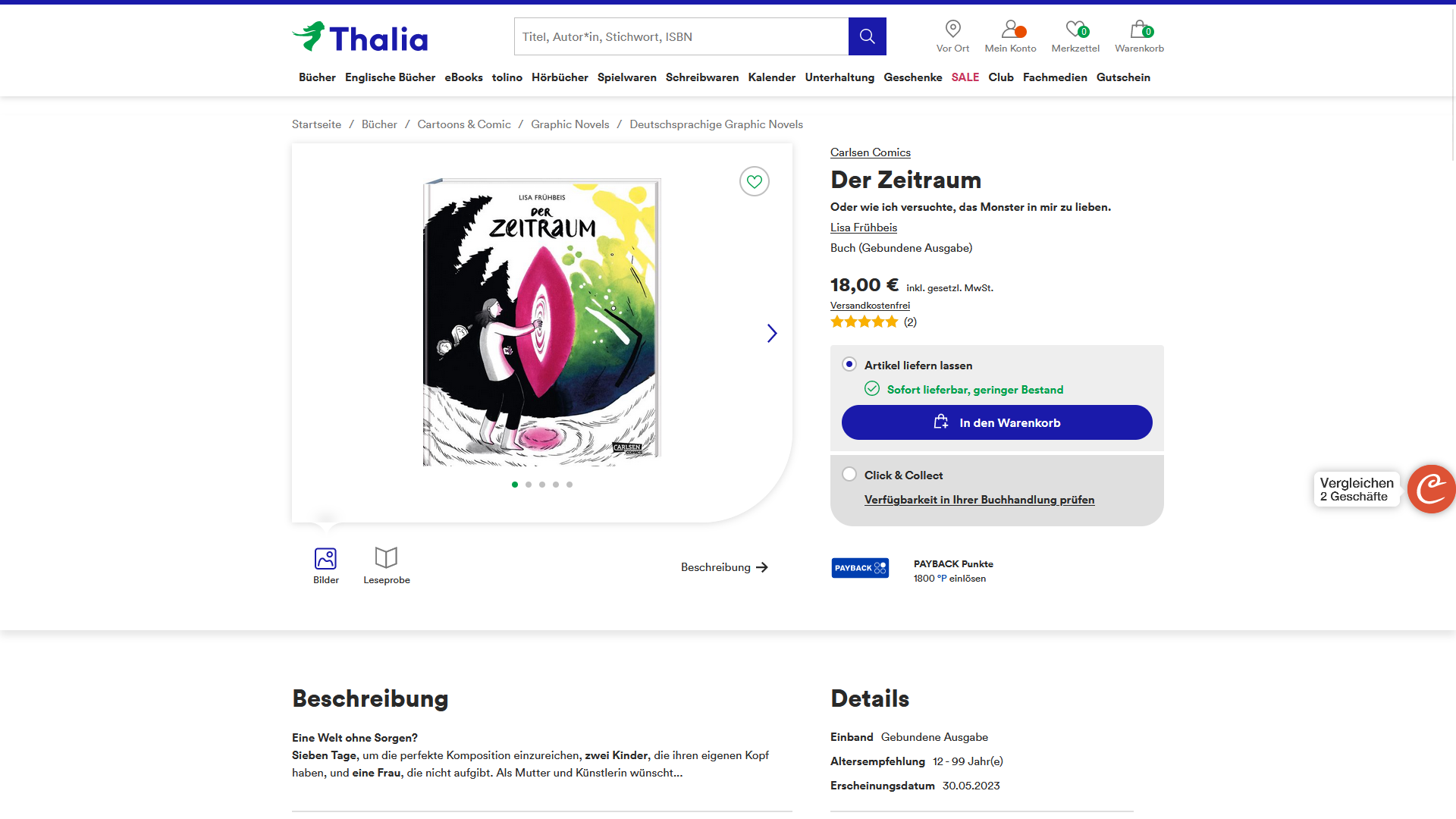Go to Beschreibung section arrow link
This screenshot has width=1456, height=819.
724,567
